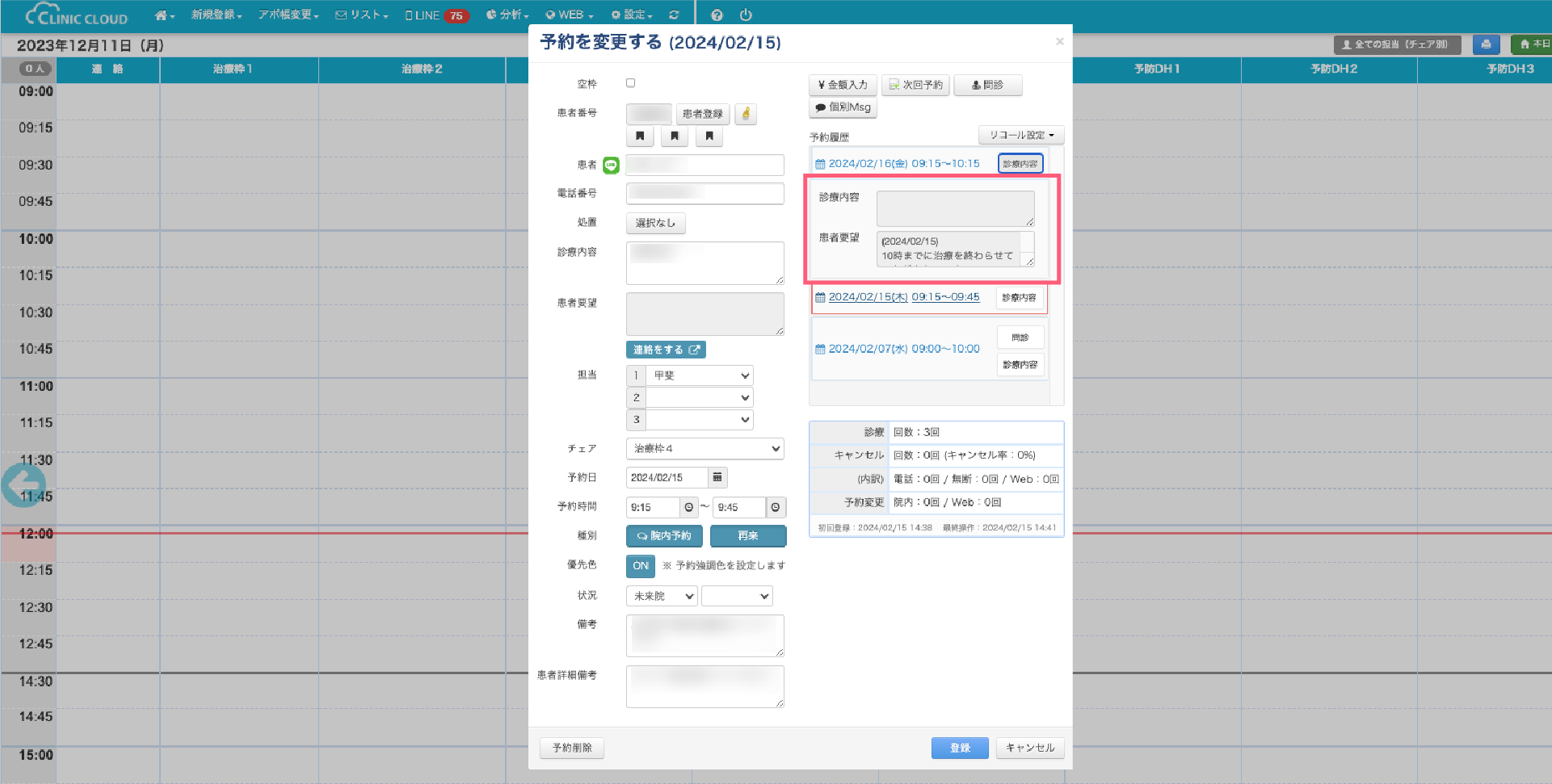Open the 分析 menu in navigation bar
The height and width of the screenshot is (784, 1552).
pos(507,15)
